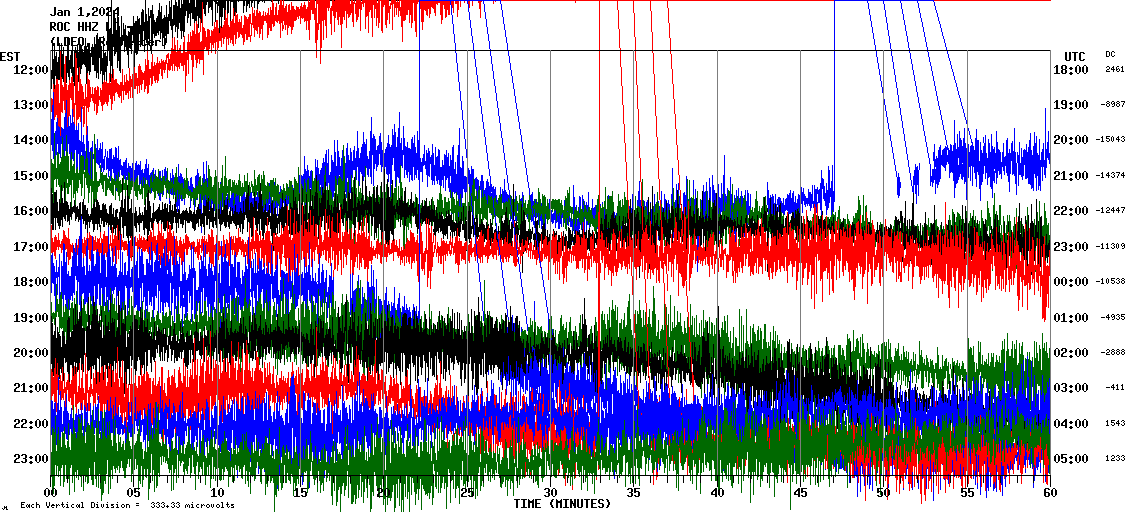Select the 20:00 EST row label
This screenshot has height=519, width=1130.
coord(30,353)
